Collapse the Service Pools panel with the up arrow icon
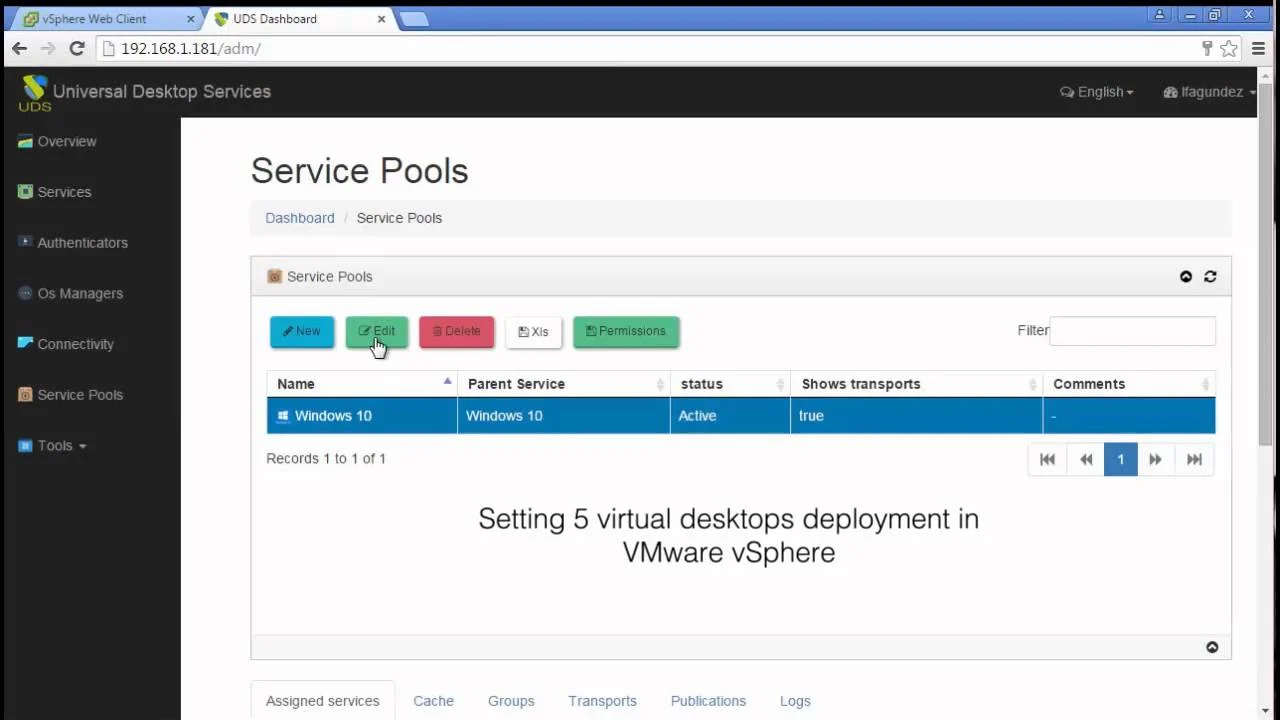The width and height of the screenshot is (1280, 720). pyautogui.click(x=1186, y=277)
